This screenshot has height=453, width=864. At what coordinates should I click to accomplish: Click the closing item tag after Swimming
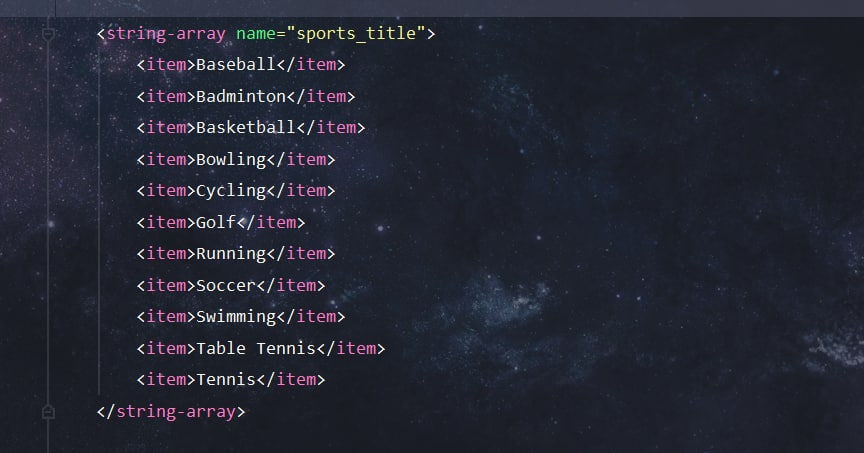point(311,317)
